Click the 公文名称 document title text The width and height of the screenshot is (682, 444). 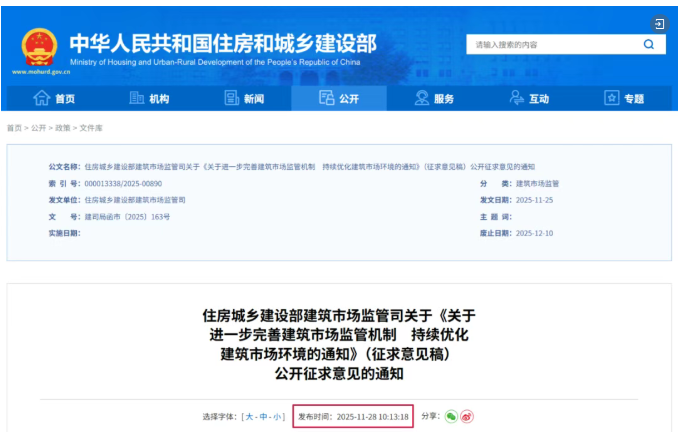point(310,167)
